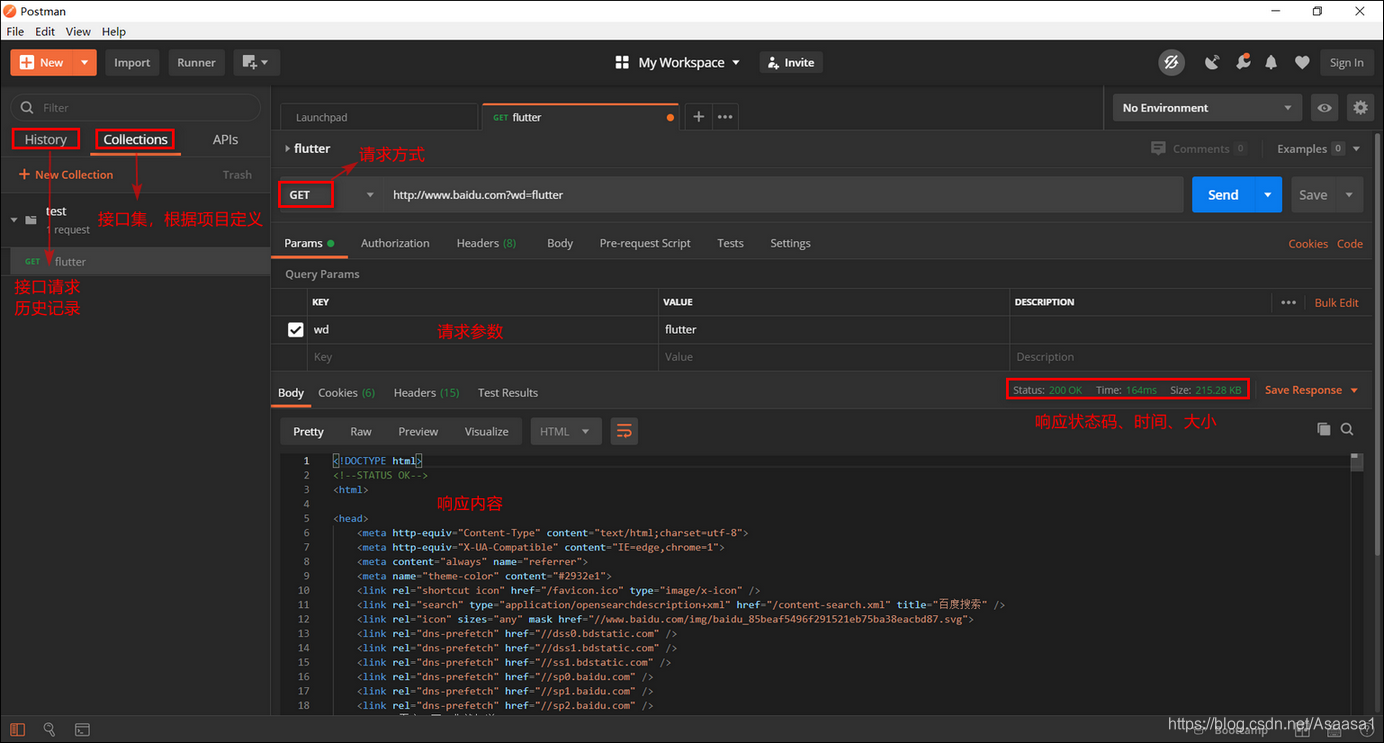The height and width of the screenshot is (743, 1384).
Task: Toggle sidebar visibility in status bar
Action: click(18, 730)
